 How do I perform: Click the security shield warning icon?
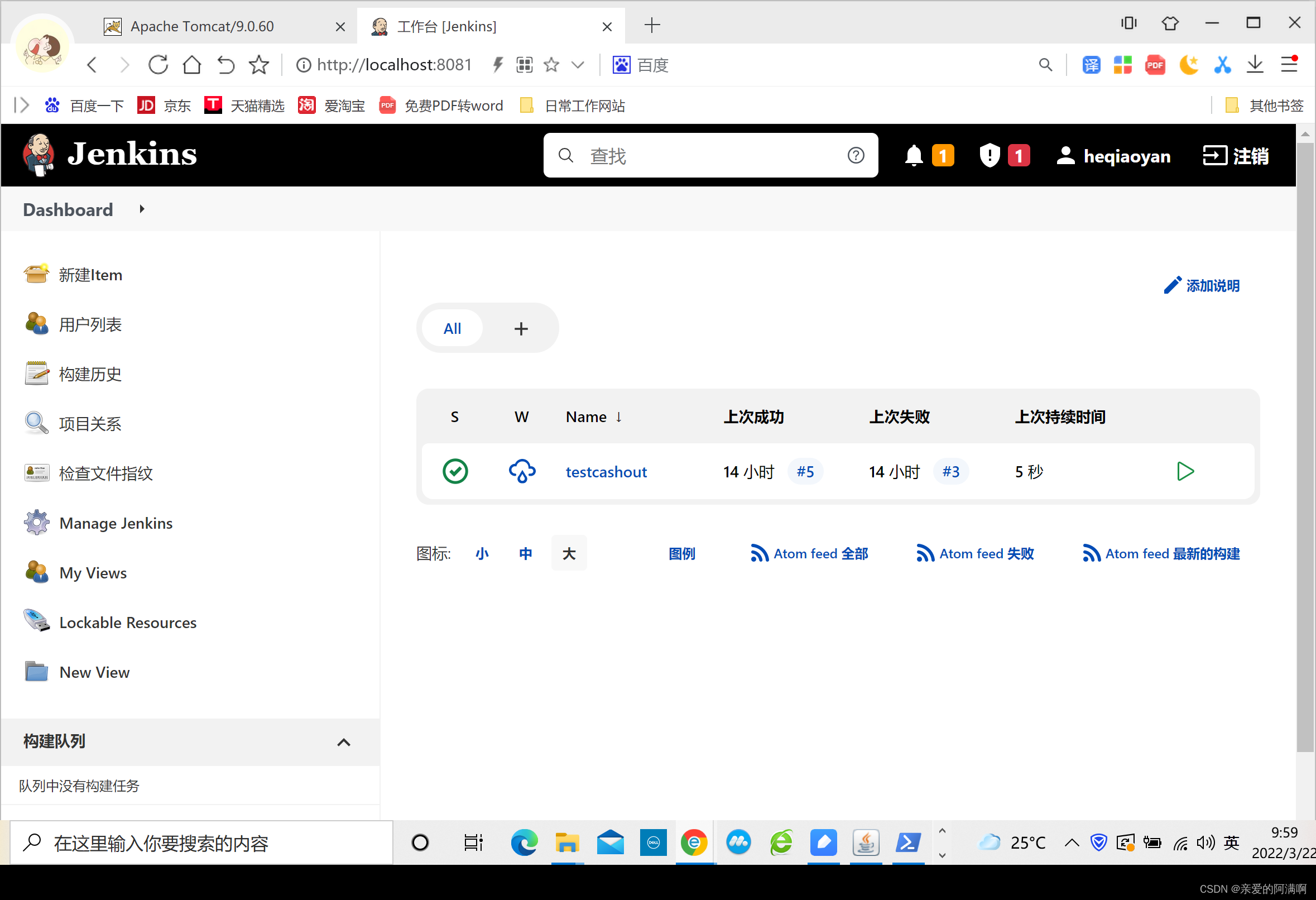[x=990, y=156]
